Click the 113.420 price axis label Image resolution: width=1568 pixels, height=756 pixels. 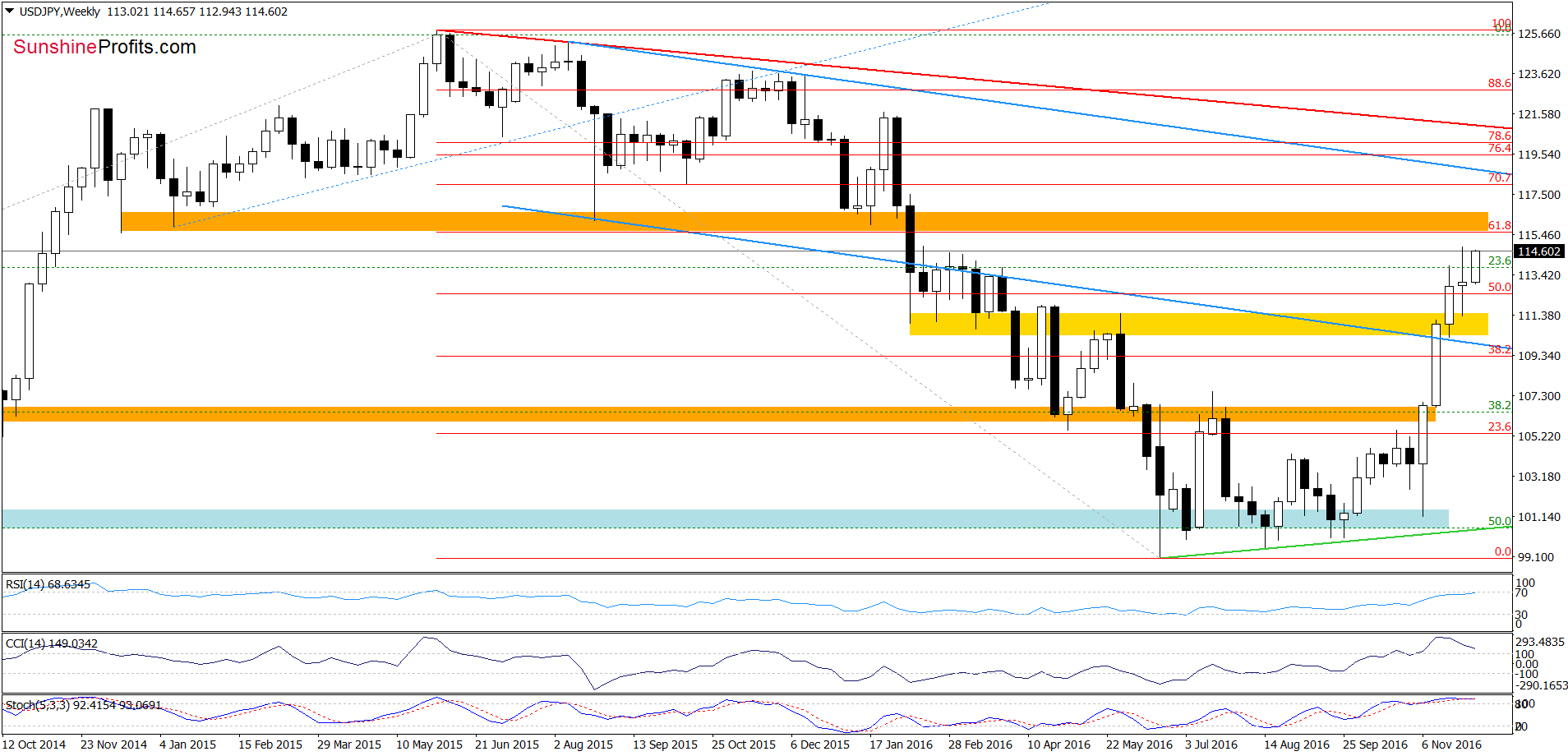pos(1538,275)
